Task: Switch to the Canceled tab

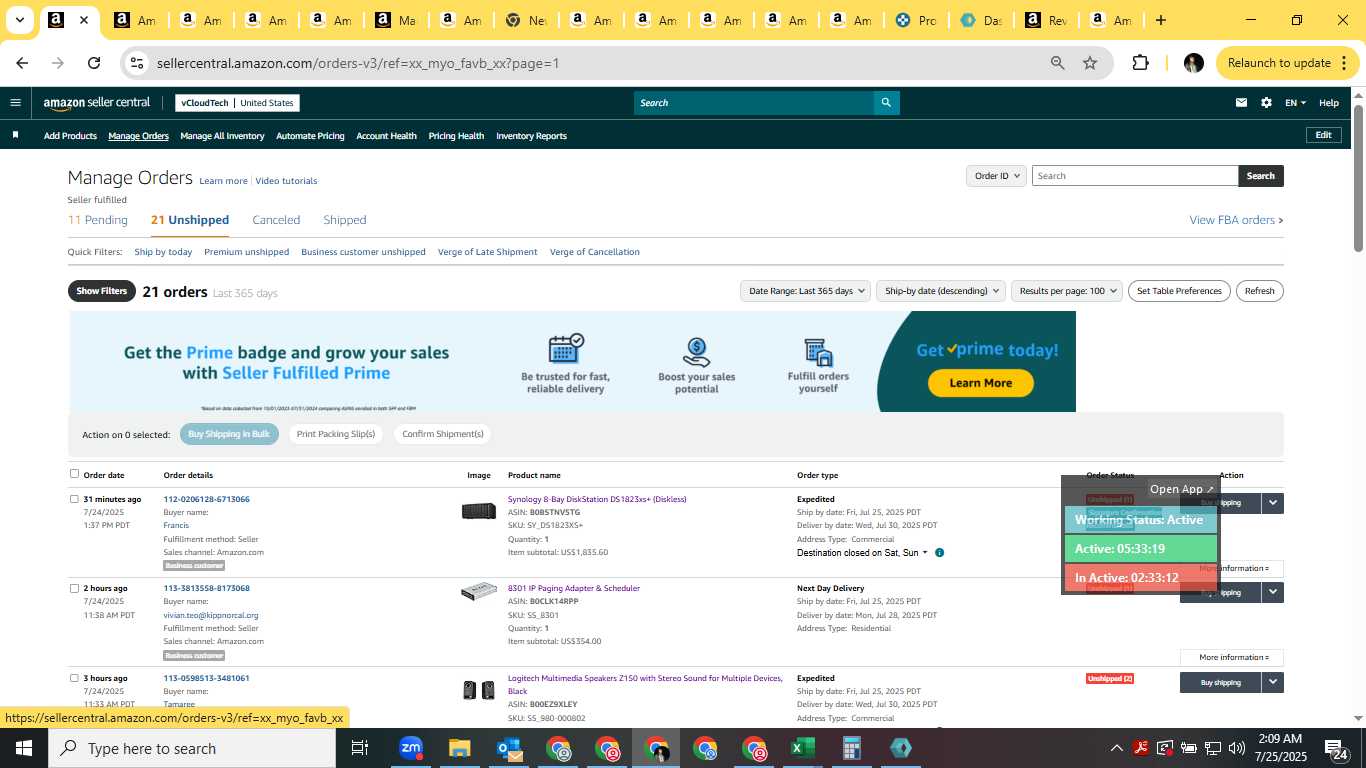Action: click(x=276, y=220)
